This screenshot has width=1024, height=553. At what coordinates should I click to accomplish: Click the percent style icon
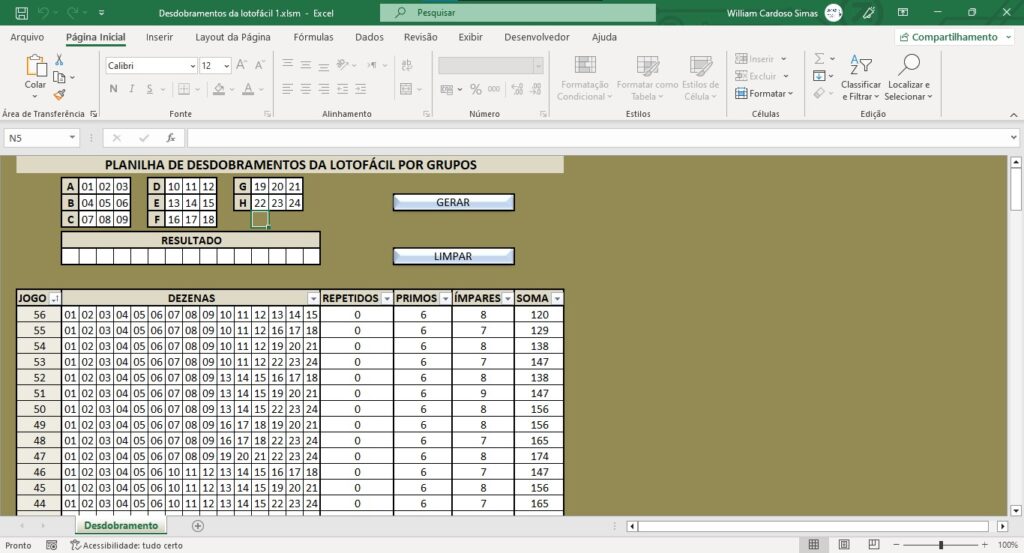pos(475,89)
